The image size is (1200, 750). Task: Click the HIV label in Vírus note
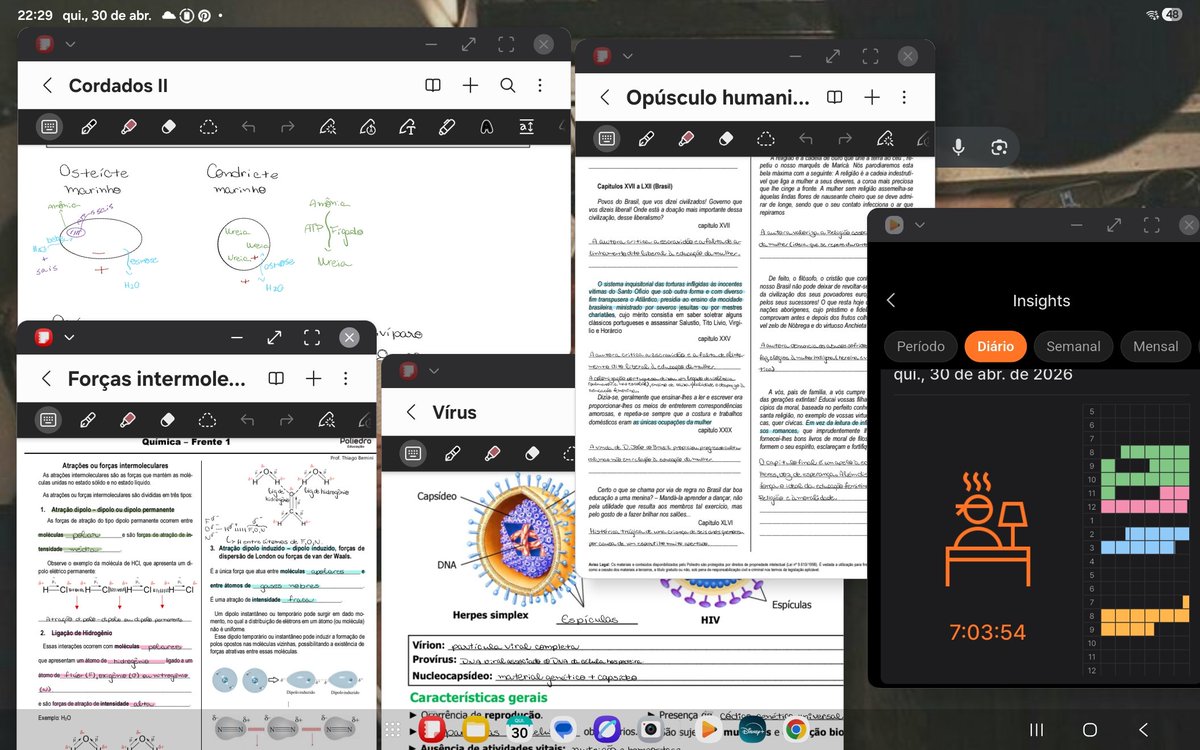click(x=711, y=620)
